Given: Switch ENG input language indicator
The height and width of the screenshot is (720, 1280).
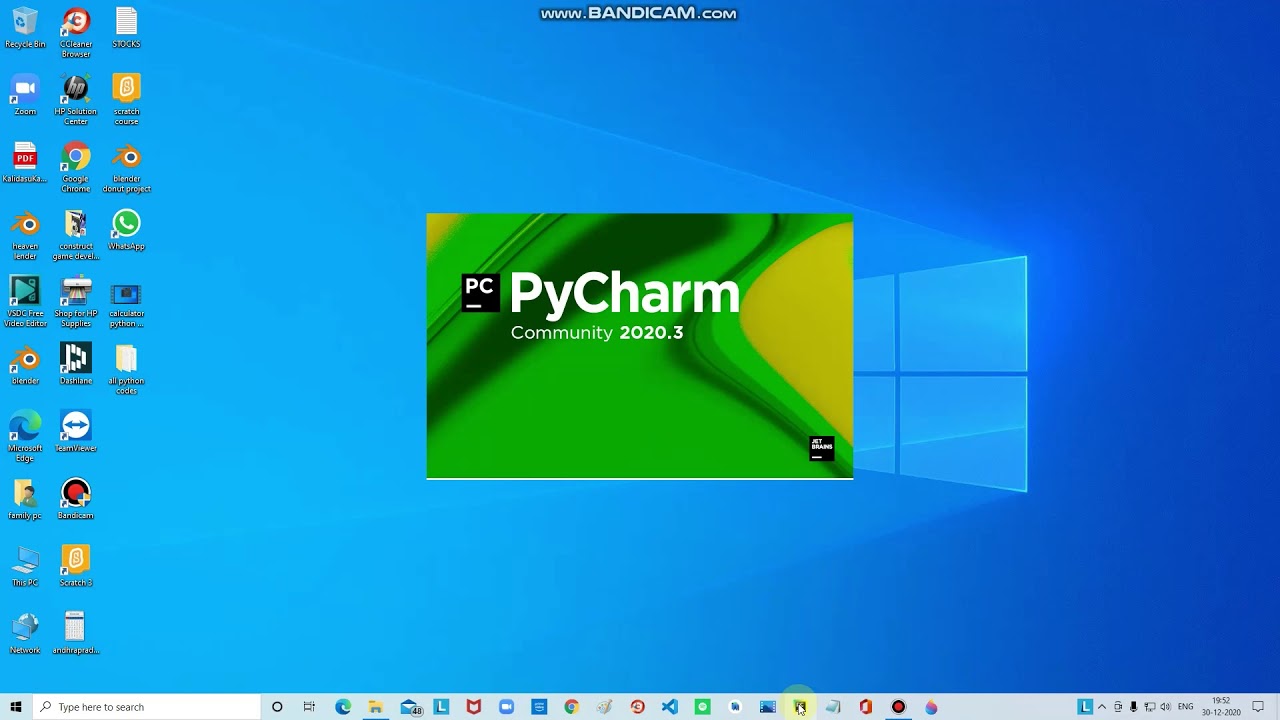Looking at the screenshot, I should [x=1186, y=707].
